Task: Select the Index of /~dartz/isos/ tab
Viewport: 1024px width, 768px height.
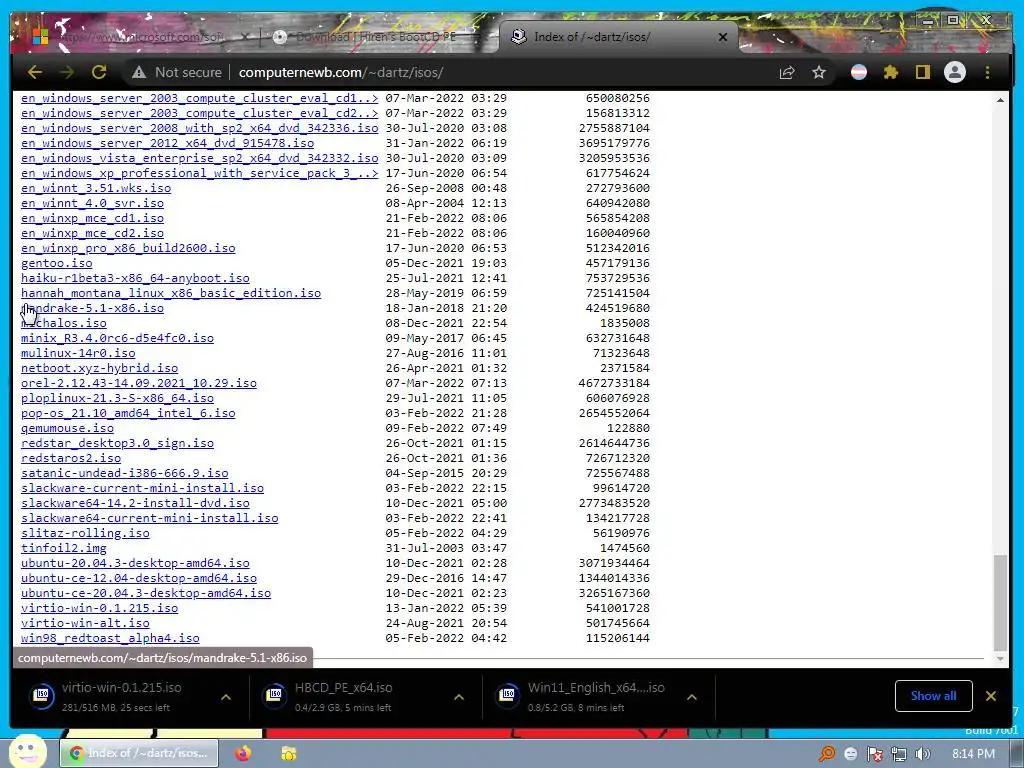Action: coord(619,37)
